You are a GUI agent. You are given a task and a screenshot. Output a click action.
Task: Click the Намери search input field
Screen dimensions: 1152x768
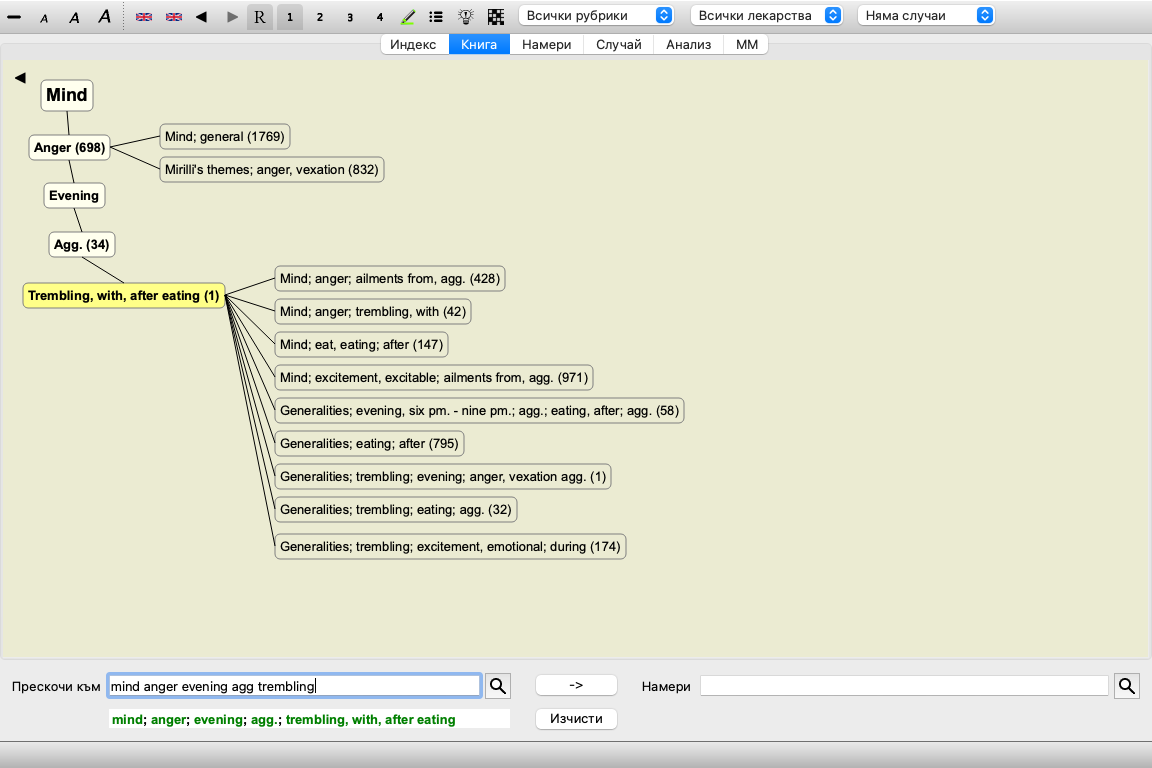904,685
